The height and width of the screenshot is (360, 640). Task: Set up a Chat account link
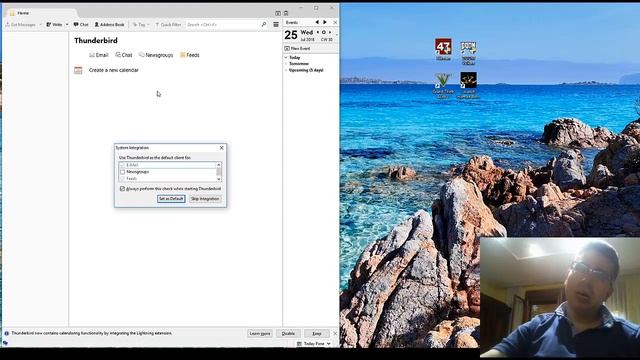coord(124,55)
